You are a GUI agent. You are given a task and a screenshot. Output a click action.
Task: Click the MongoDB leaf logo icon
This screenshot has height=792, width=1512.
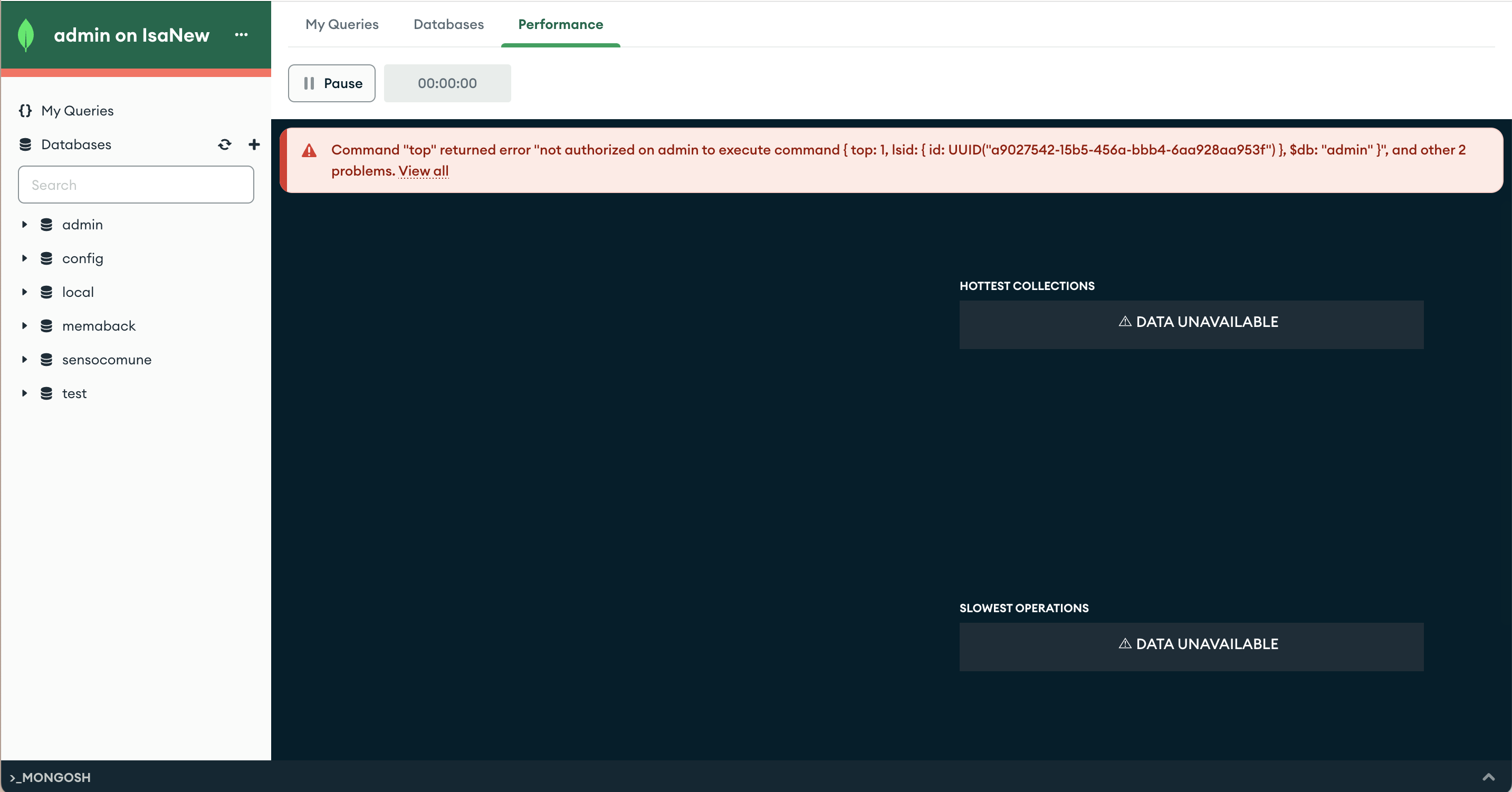26,35
